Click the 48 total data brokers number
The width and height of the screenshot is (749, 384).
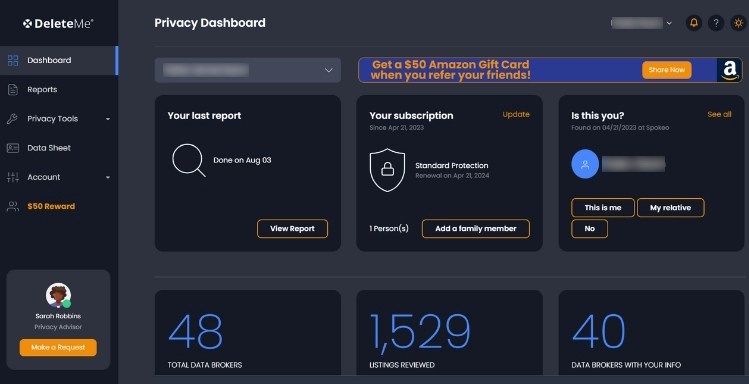coord(195,331)
